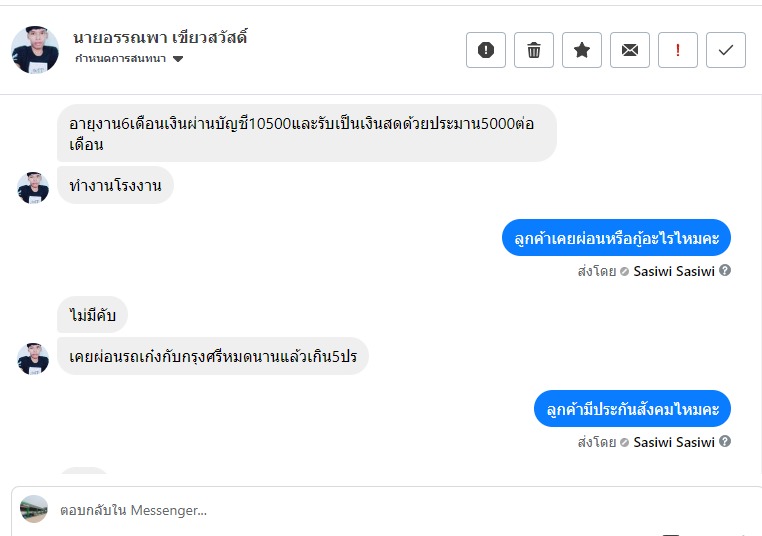Mark conversation unread with the envelope icon
The image size is (762, 536).
630,50
